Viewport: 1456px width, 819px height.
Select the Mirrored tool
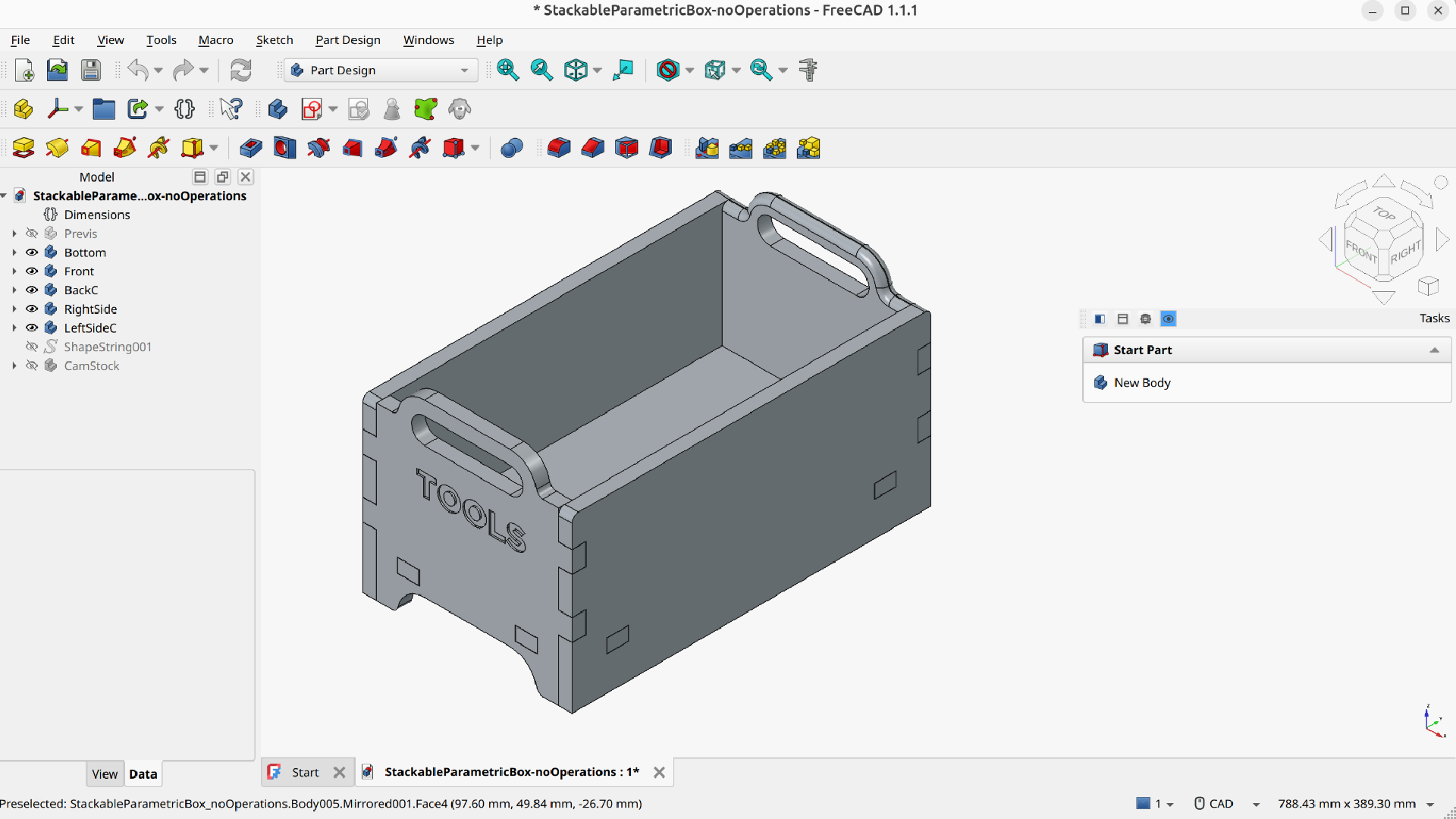pyautogui.click(x=707, y=148)
